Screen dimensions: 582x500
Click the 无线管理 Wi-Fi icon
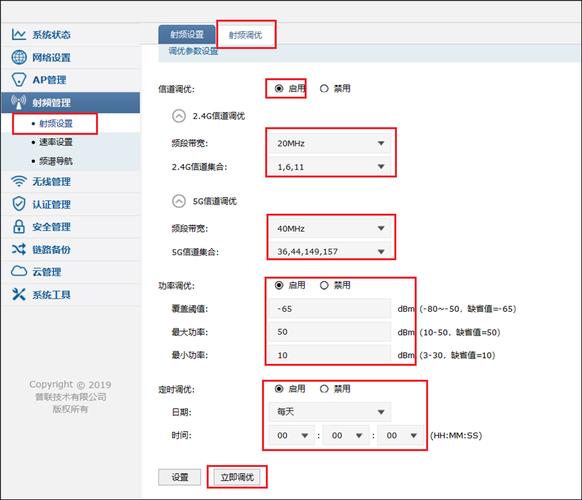(x=19, y=181)
